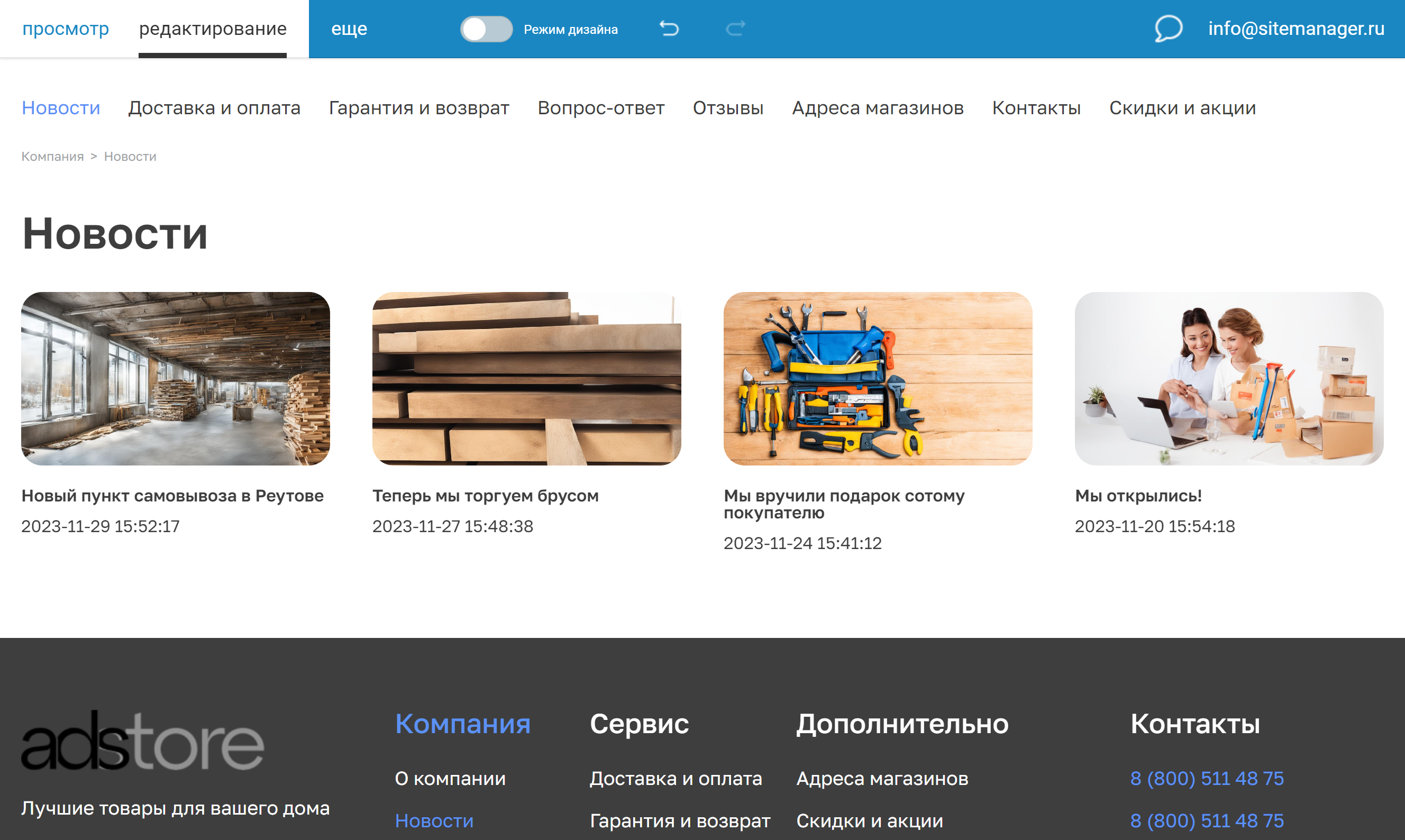Open 'О компании' footer link
The width and height of the screenshot is (1405, 840).
tap(450, 778)
